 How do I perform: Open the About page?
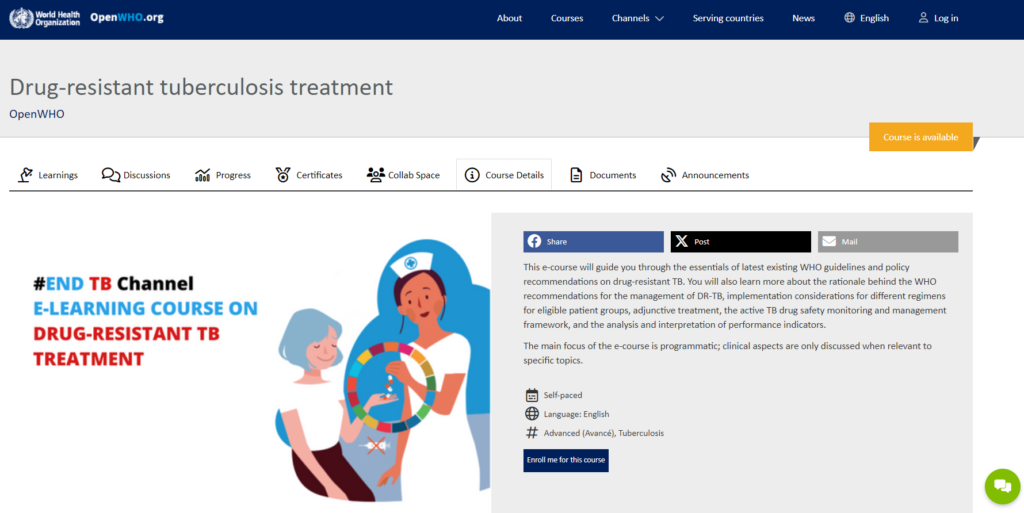coord(509,18)
